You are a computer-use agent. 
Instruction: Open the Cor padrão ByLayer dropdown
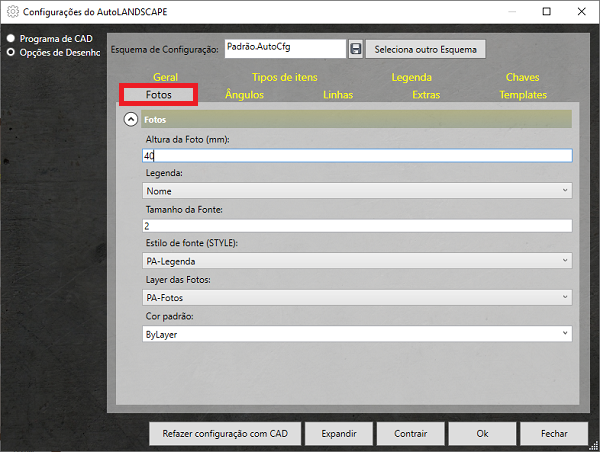tap(357, 333)
